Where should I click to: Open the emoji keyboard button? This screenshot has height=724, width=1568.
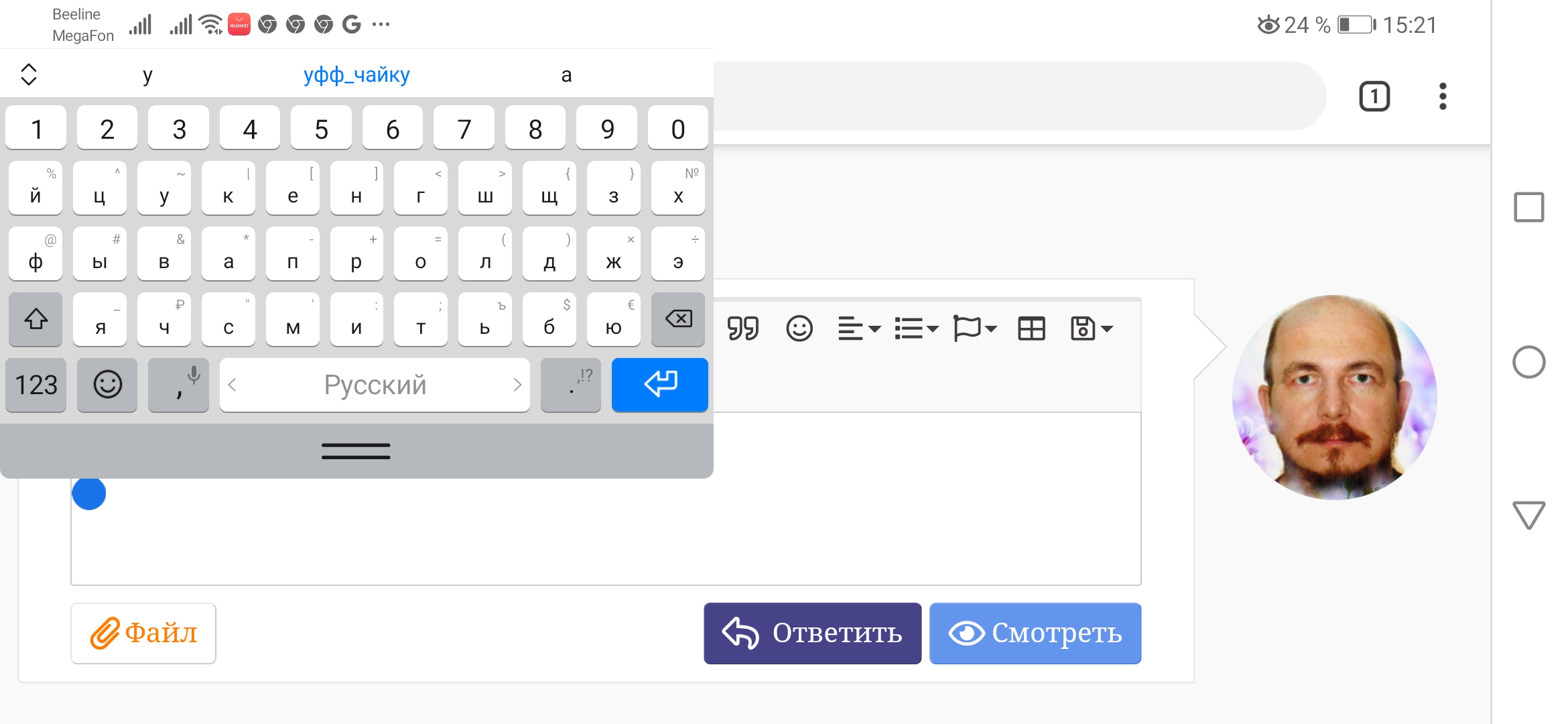click(107, 385)
